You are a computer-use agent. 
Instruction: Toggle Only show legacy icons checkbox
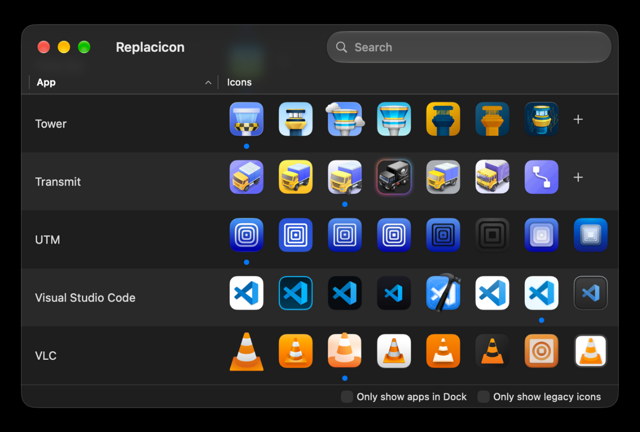pyautogui.click(x=483, y=396)
